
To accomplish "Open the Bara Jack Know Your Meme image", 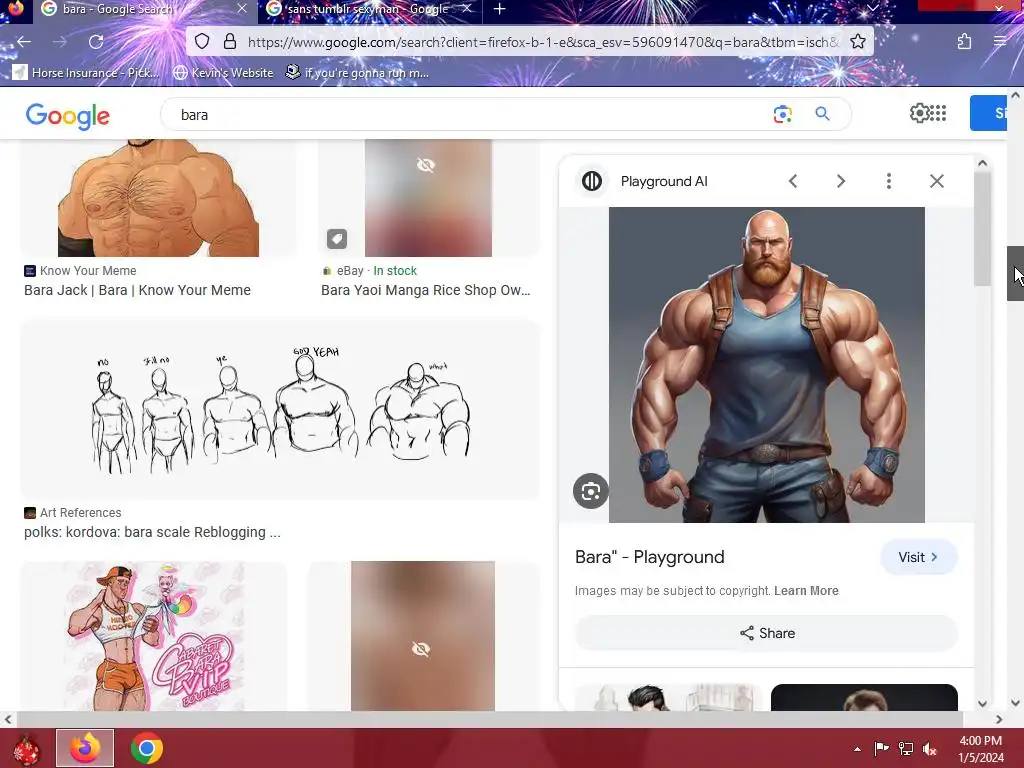I will (x=158, y=197).
